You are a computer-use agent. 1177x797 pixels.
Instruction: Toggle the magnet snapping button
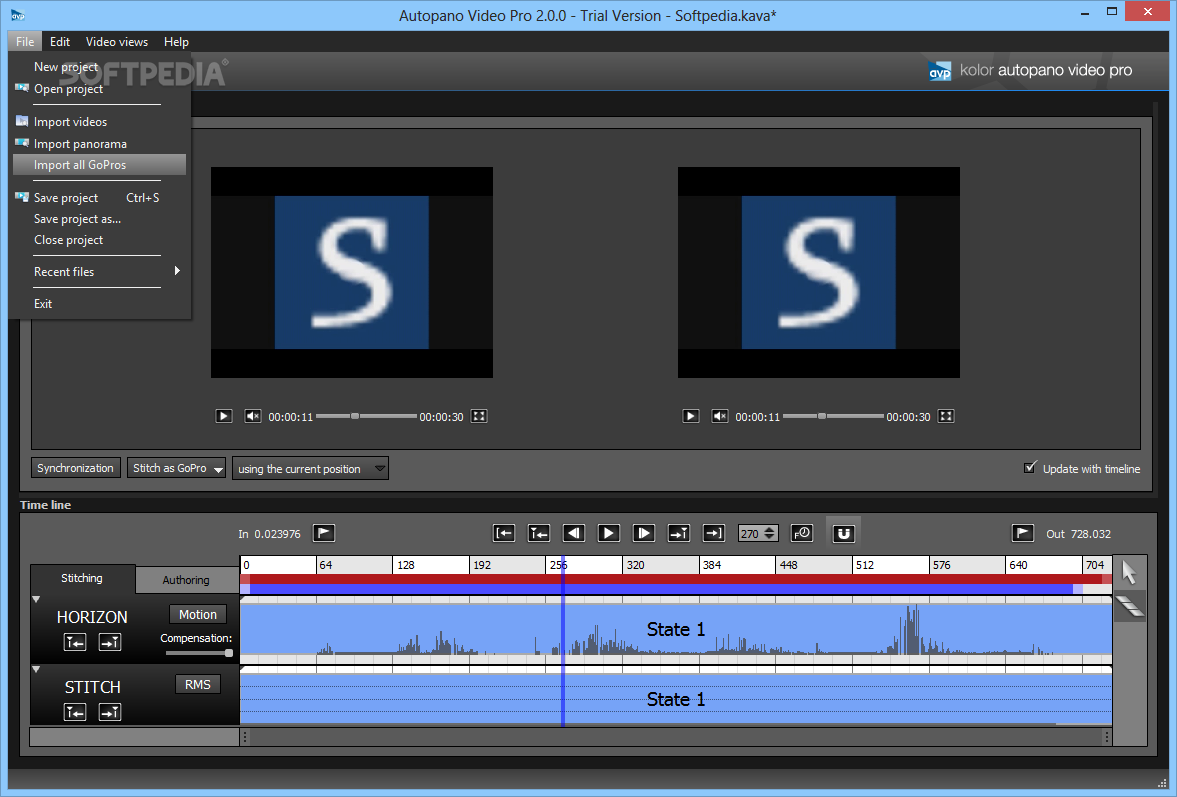(844, 533)
